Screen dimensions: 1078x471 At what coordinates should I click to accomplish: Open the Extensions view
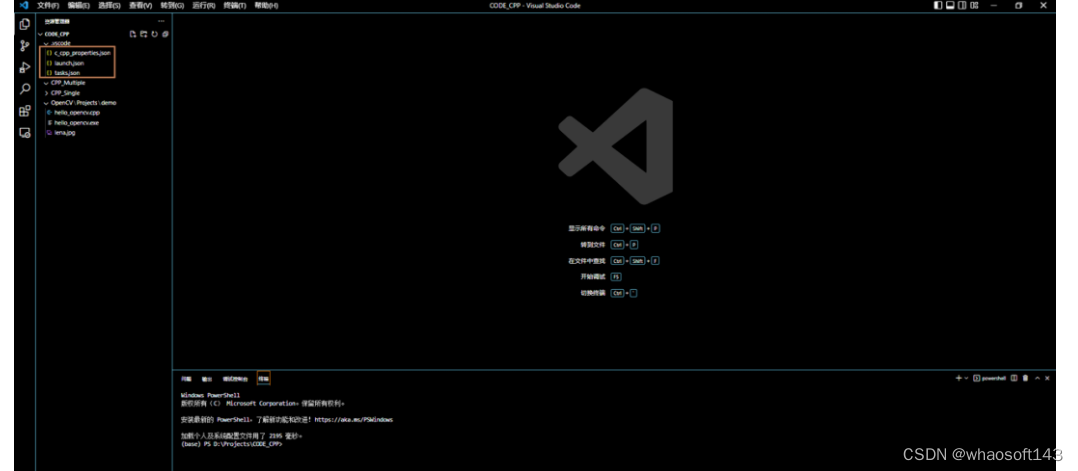coord(25,111)
